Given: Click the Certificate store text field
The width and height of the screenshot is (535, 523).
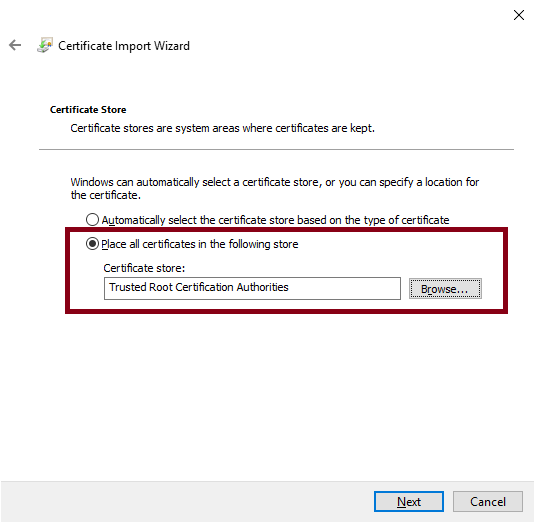Looking at the screenshot, I should 252,288.
